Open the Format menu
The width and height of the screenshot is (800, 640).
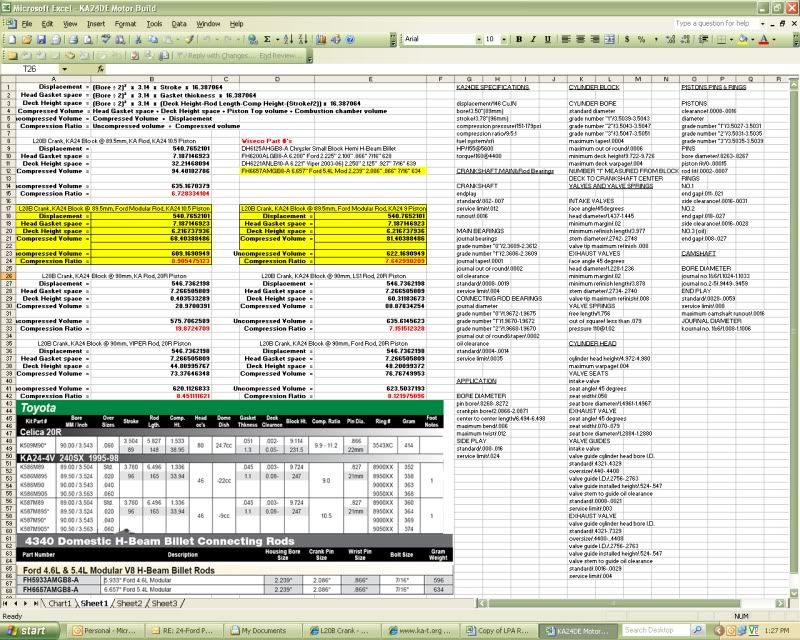point(126,23)
